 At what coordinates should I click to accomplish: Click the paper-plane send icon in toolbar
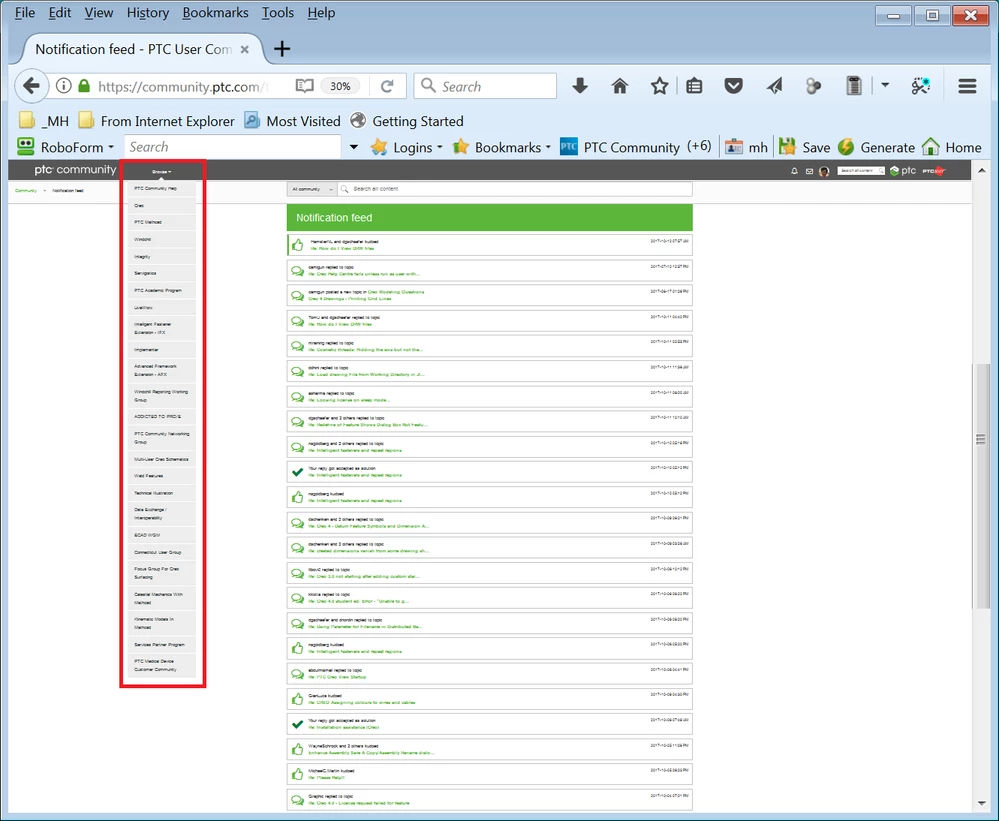pyautogui.click(x=774, y=85)
